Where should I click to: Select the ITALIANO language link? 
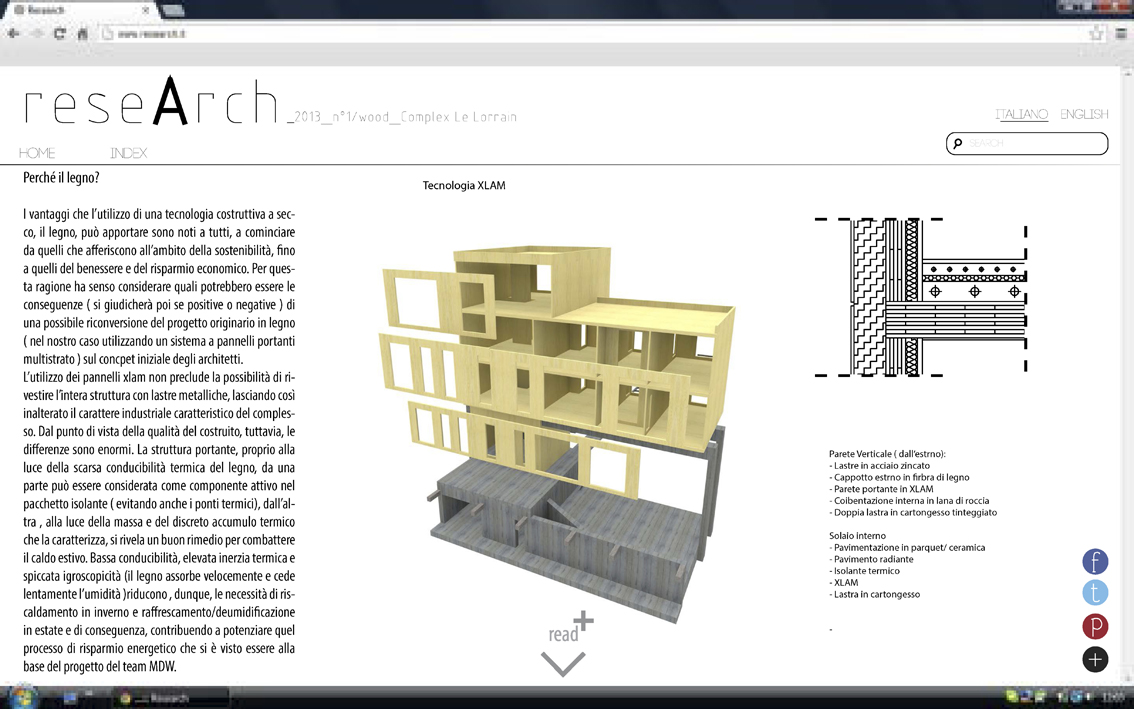click(1021, 114)
